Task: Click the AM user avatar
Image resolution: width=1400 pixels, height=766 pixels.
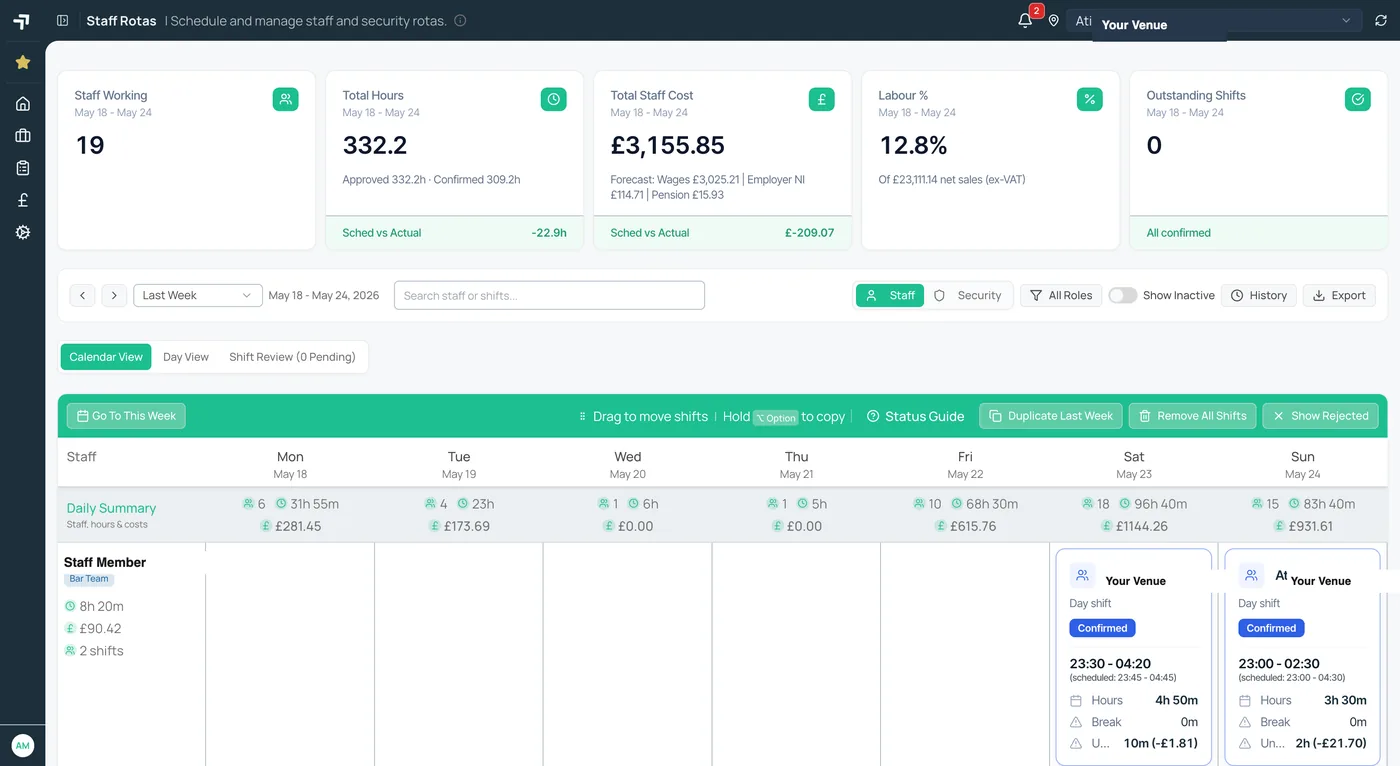Action: (22, 745)
